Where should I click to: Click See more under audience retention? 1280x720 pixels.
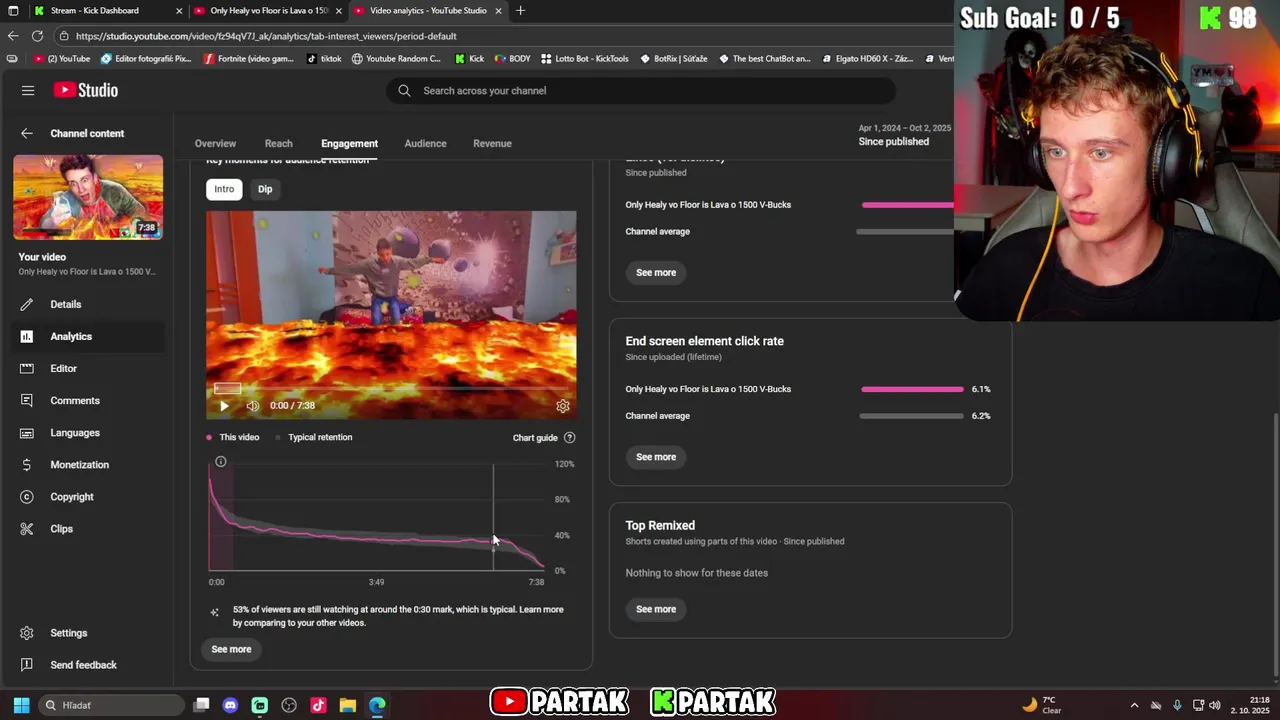pos(231,649)
